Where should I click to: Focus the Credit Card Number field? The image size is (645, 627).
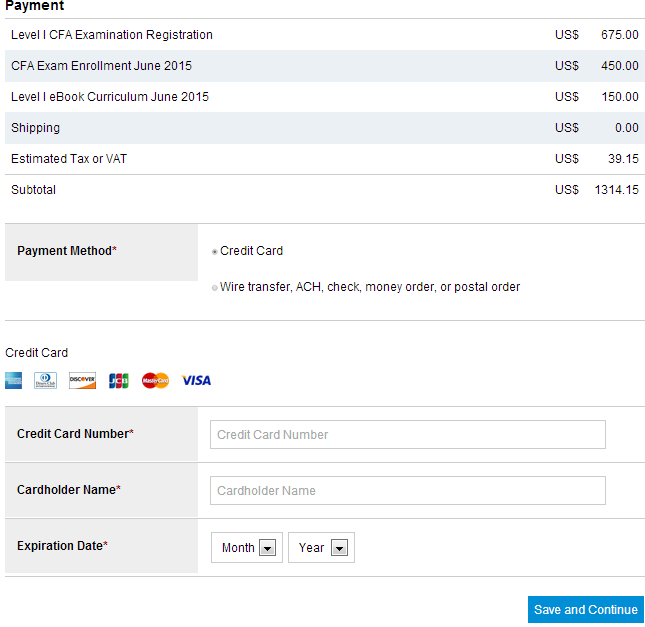click(x=408, y=434)
